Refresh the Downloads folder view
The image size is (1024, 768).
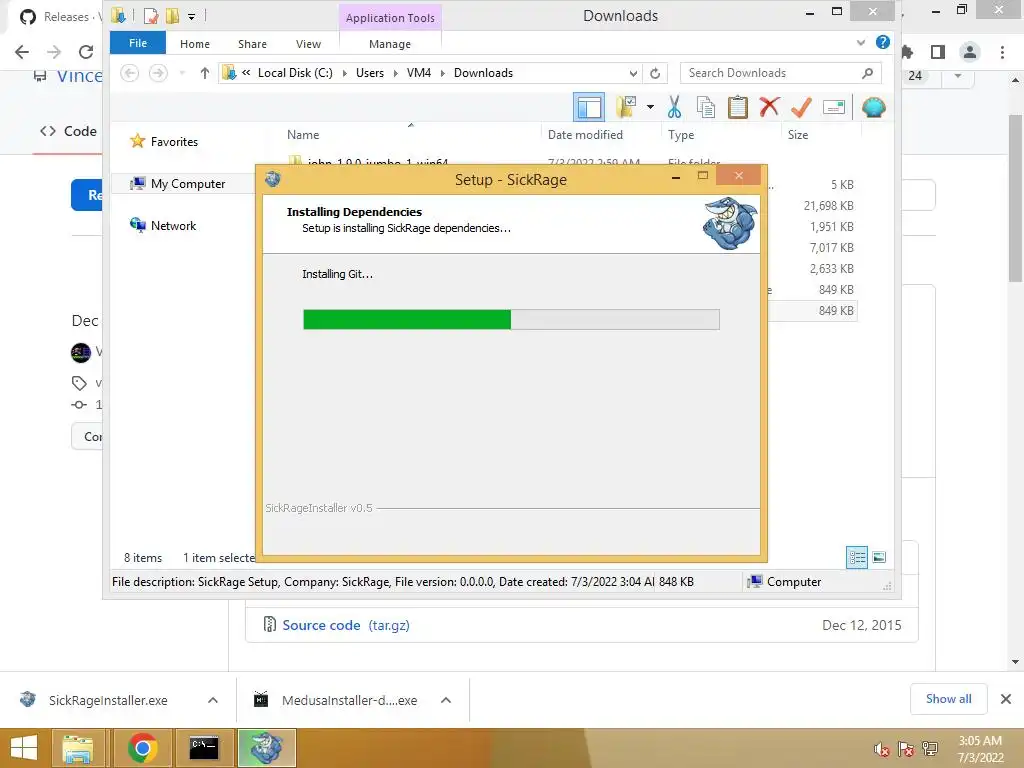point(655,73)
